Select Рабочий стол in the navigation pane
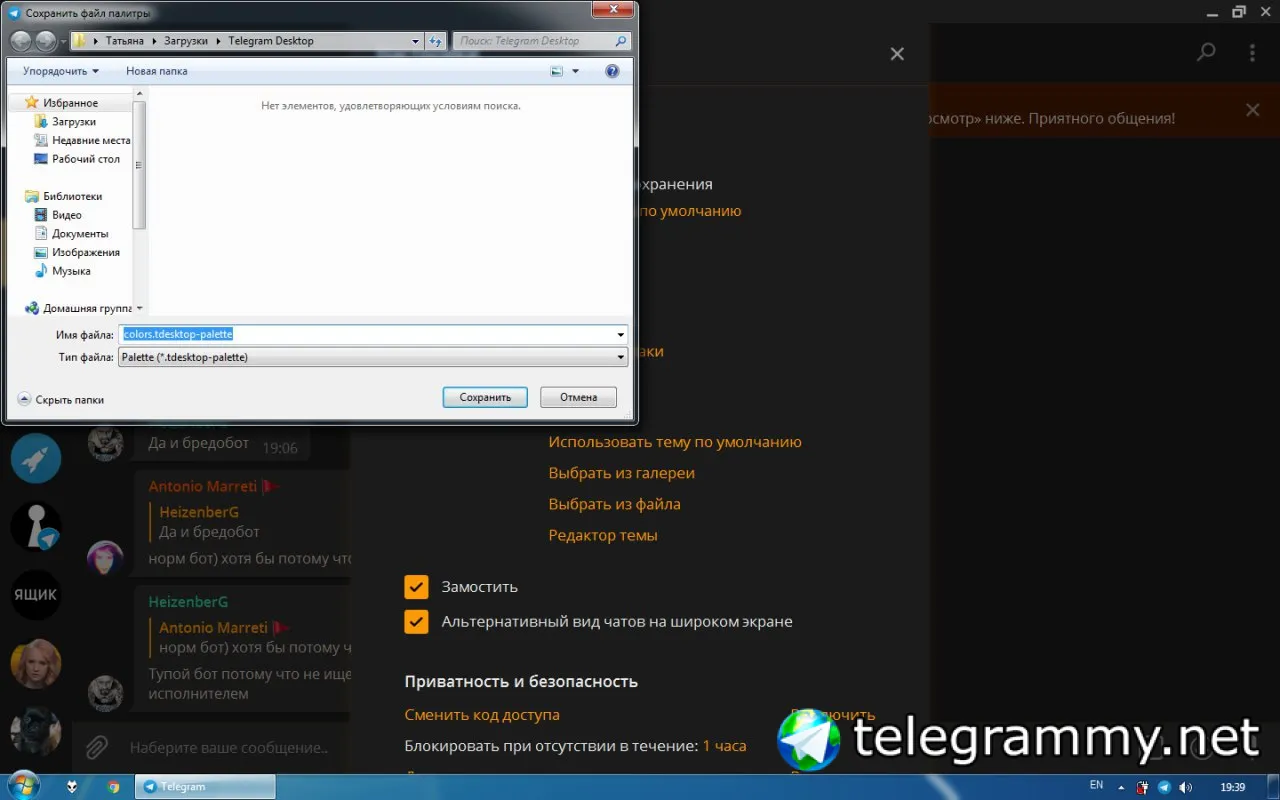Viewport: 1280px width, 800px height. (85, 159)
